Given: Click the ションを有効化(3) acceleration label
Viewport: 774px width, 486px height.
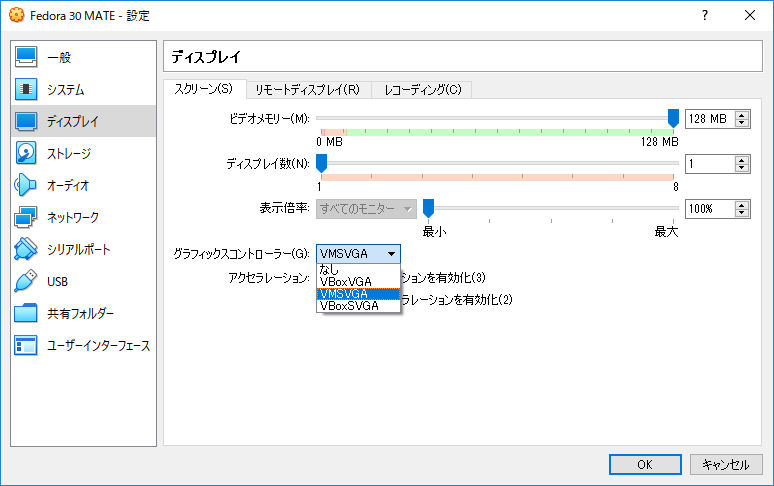Looking at the screenshot, I should [x=443, y=278].
